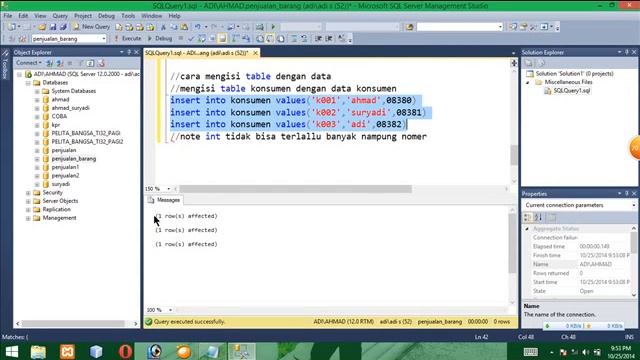Expand the Security folder node
The height and width of the screenshot is (360, 640).
pyautogui.click(x=28, y=193)
